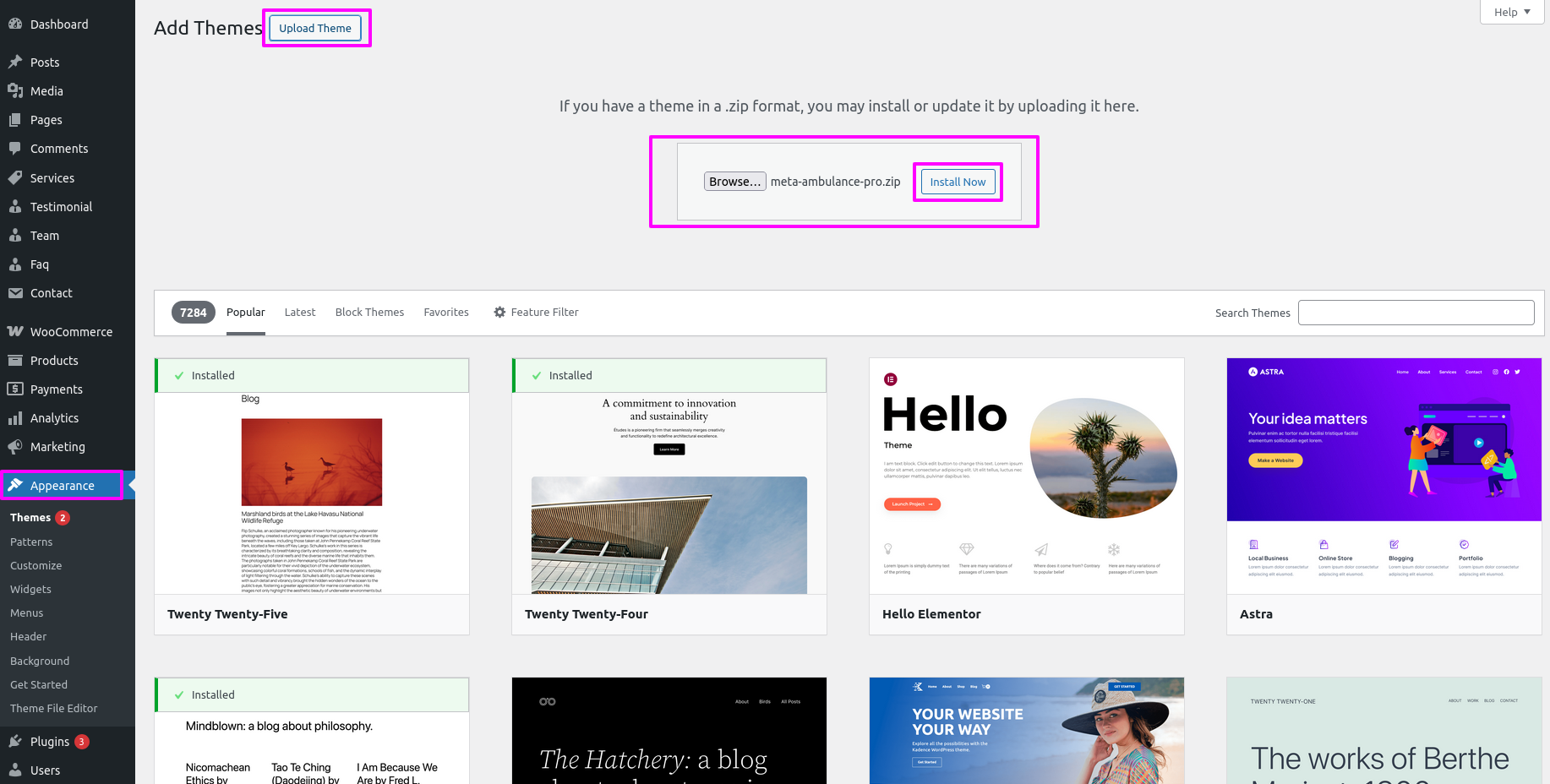Open The Hatchery blog theme thumbnail
This screenshot has width=1550, height=784.
669,731
